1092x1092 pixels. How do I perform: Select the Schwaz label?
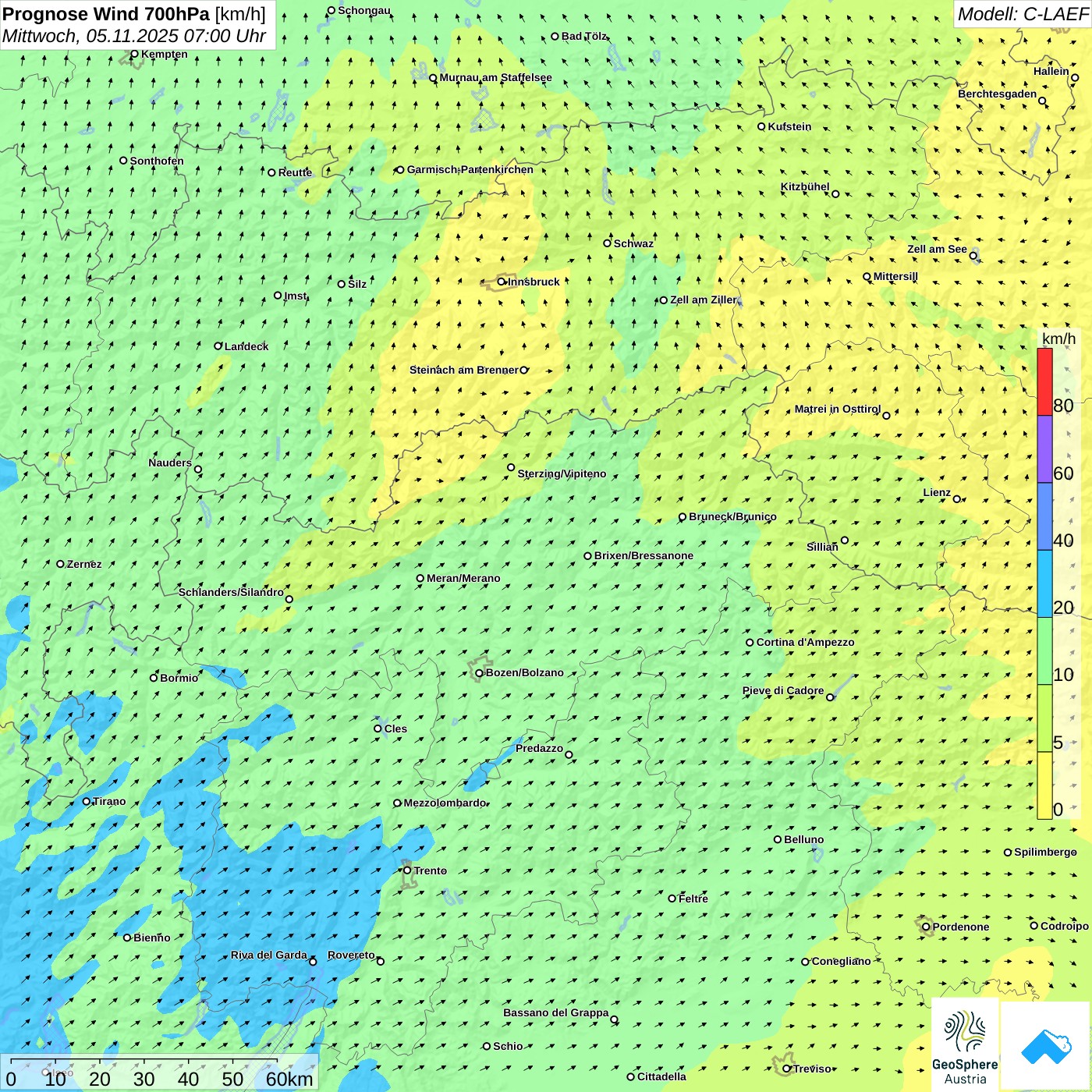(633, 243)
